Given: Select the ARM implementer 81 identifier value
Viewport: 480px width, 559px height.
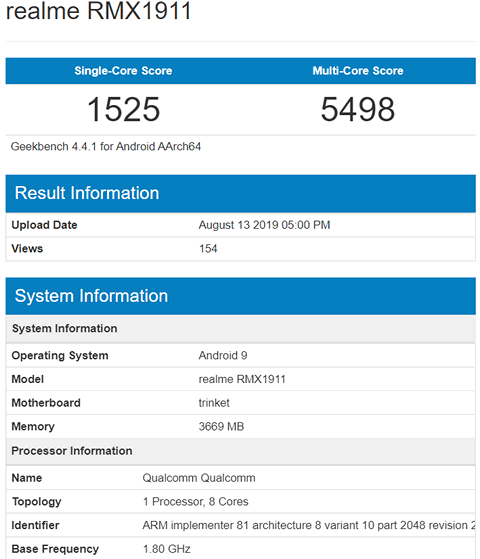Looking at the screenshot, I should tap(309, 525).
